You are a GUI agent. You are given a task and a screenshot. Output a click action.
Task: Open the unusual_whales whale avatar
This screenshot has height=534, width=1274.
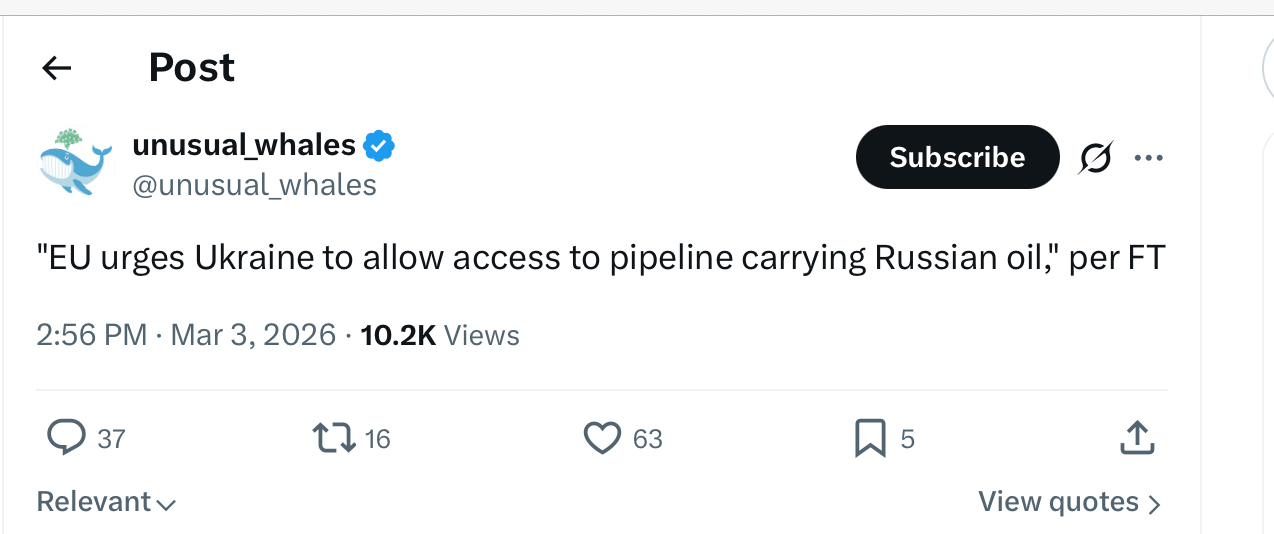coord(77,162)
